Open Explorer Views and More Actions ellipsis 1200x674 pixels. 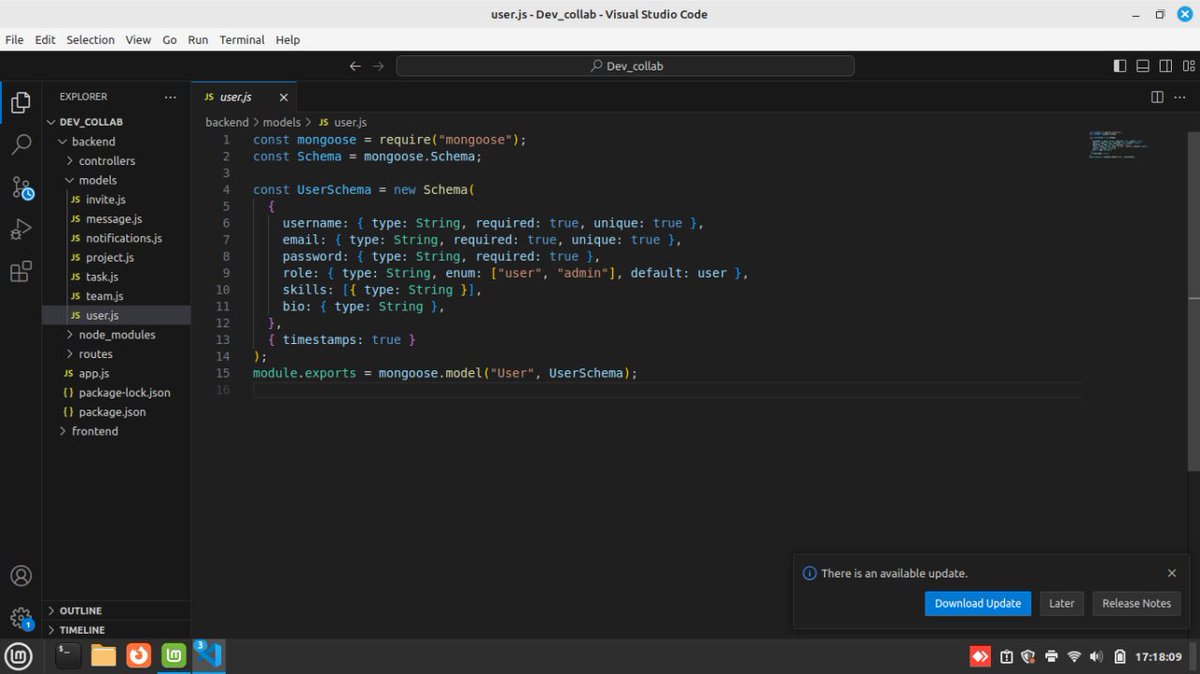170,97
